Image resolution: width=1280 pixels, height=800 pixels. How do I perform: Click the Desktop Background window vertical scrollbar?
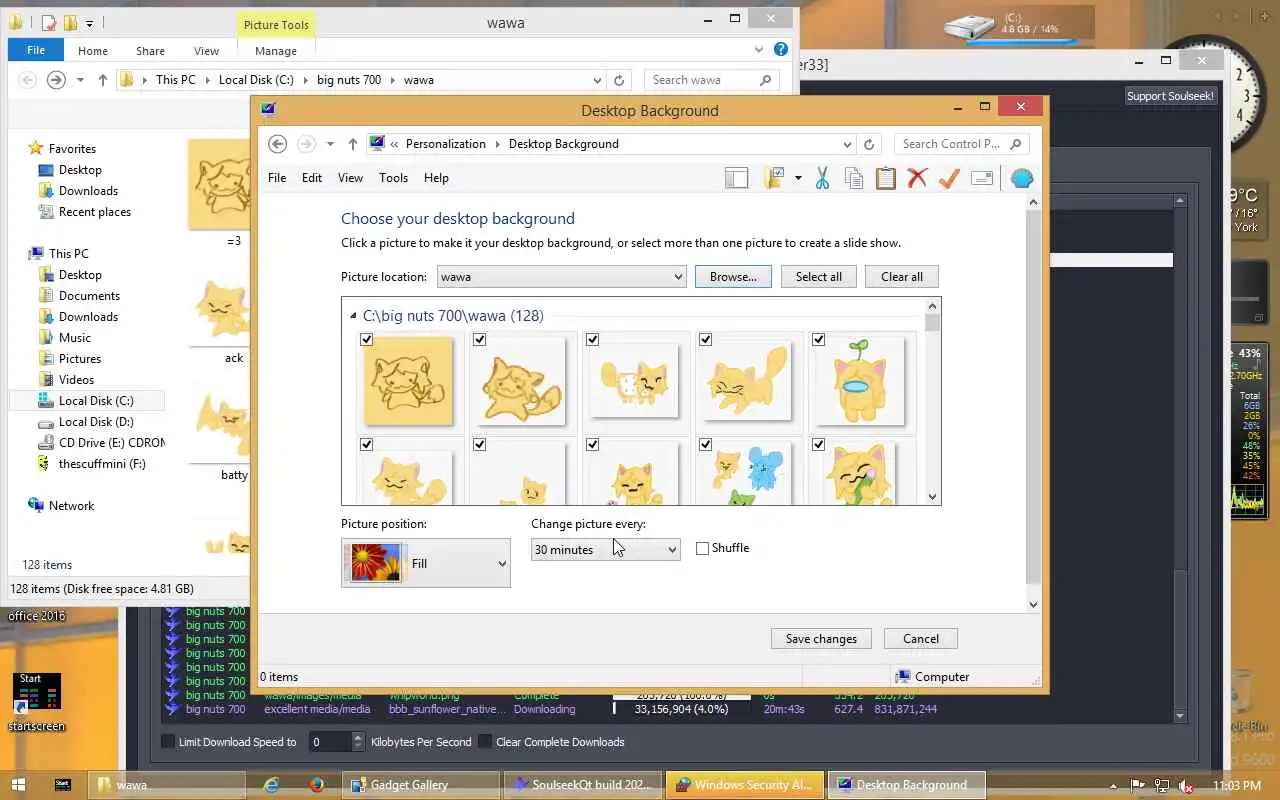1033,397
